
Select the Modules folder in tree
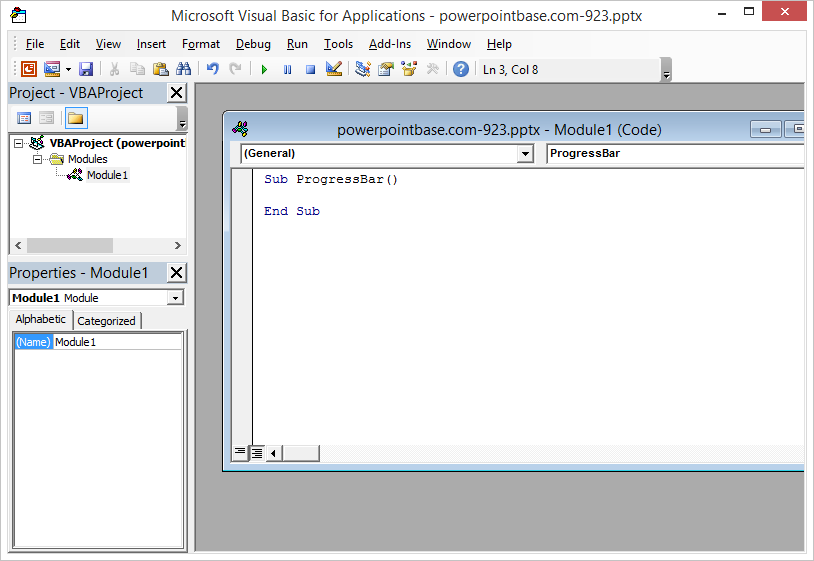point(87,159)
